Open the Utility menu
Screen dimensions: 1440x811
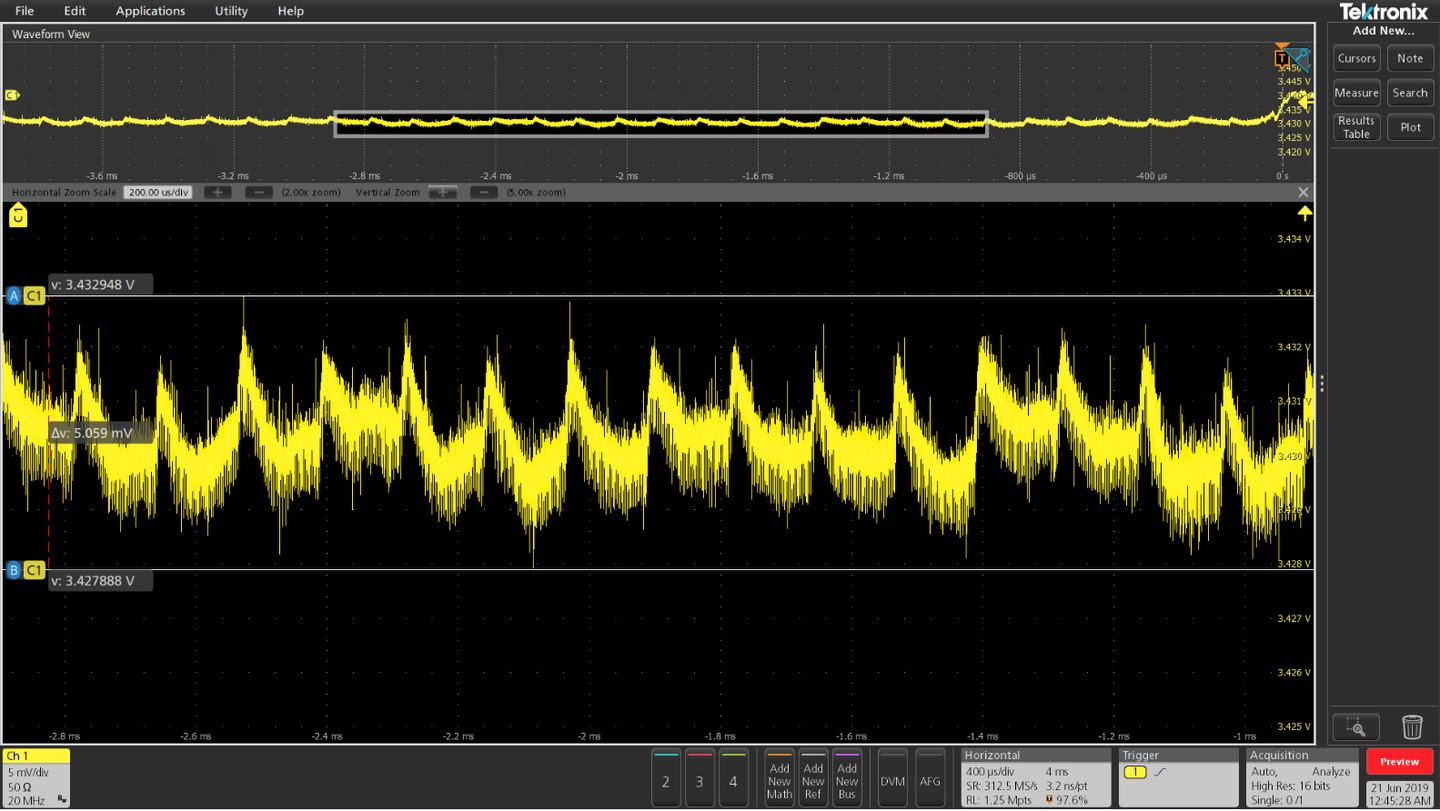click(231, 11)
